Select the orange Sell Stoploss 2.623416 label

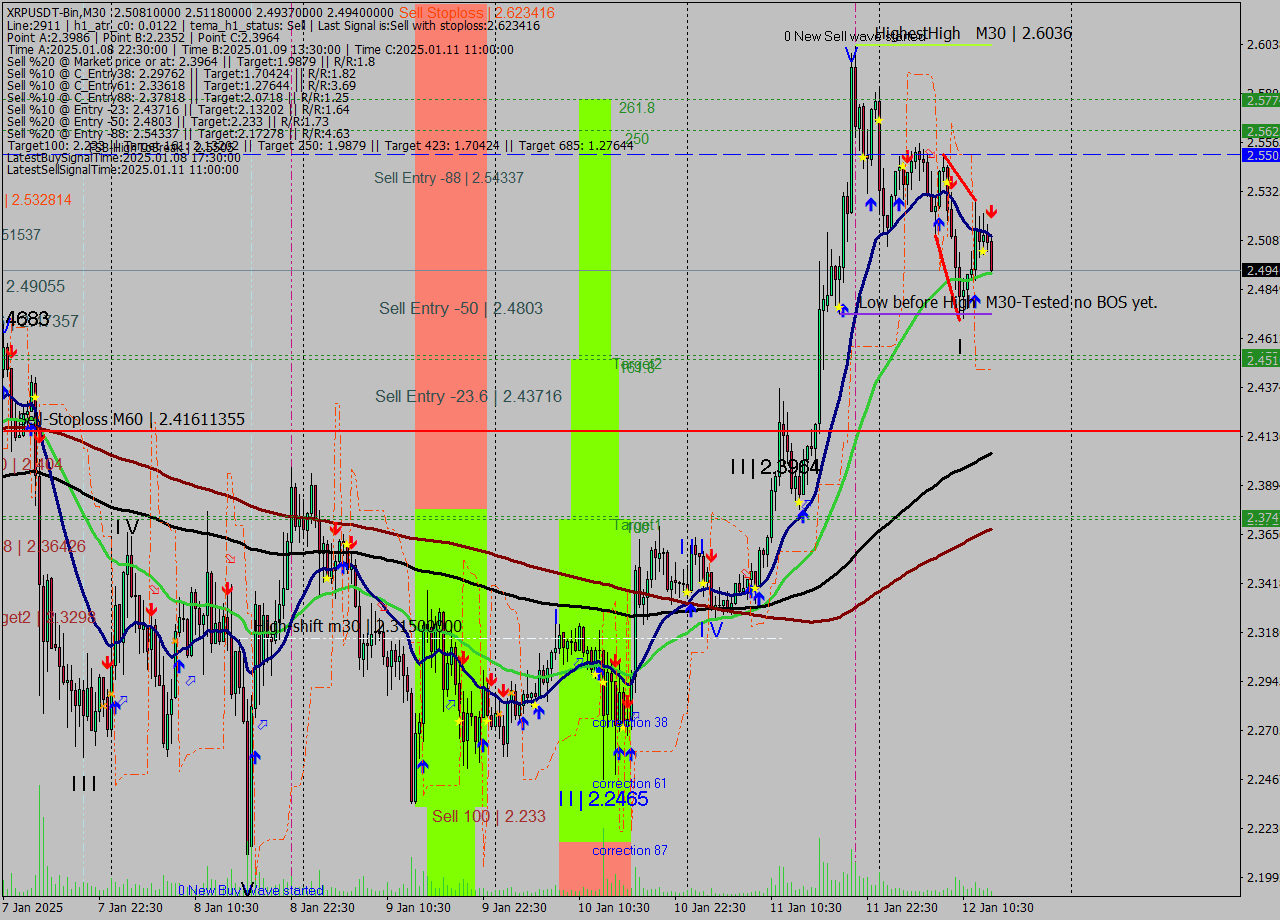tap(476, 12)
